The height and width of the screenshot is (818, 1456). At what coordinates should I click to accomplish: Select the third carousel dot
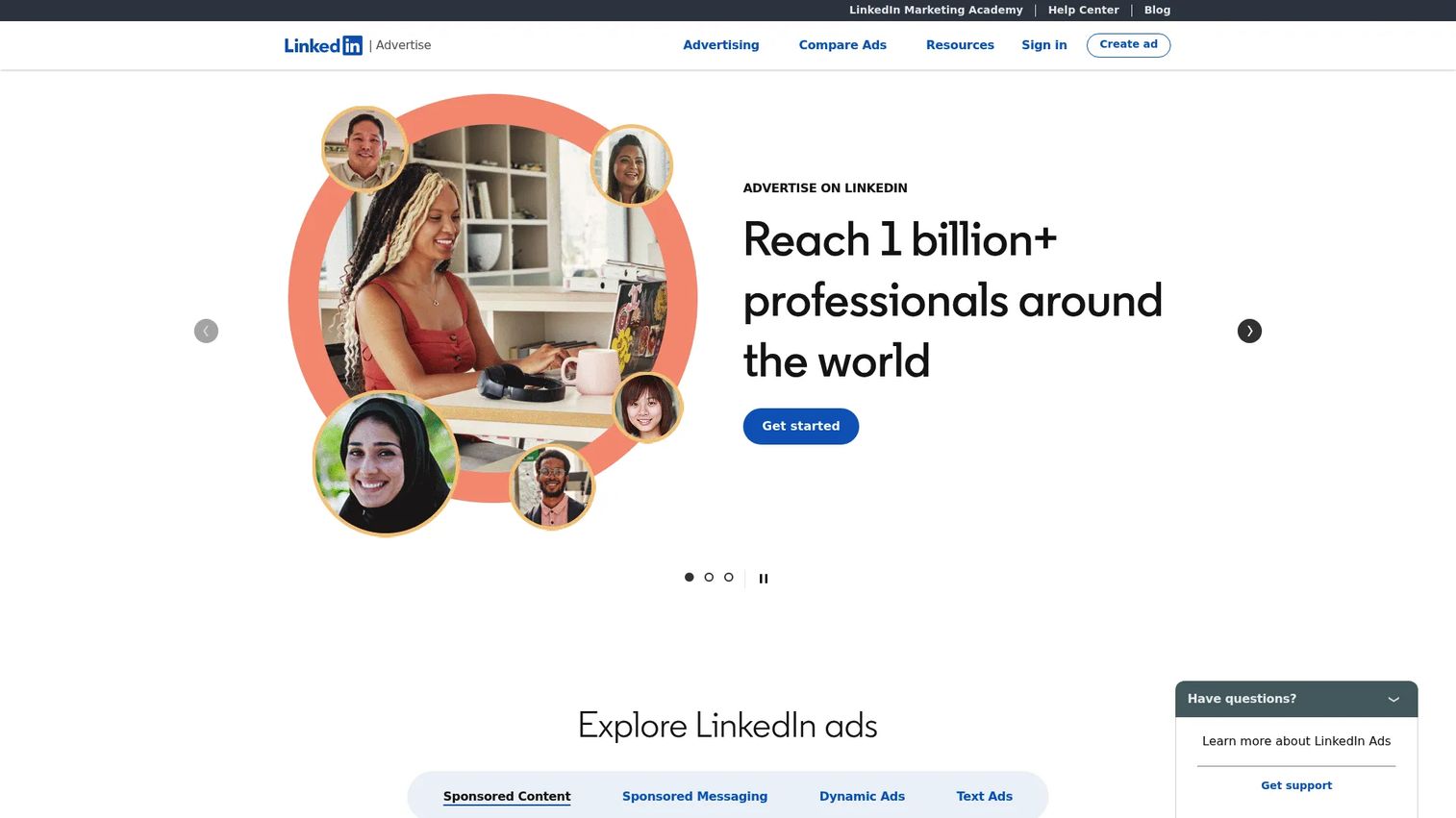(729, 577)
